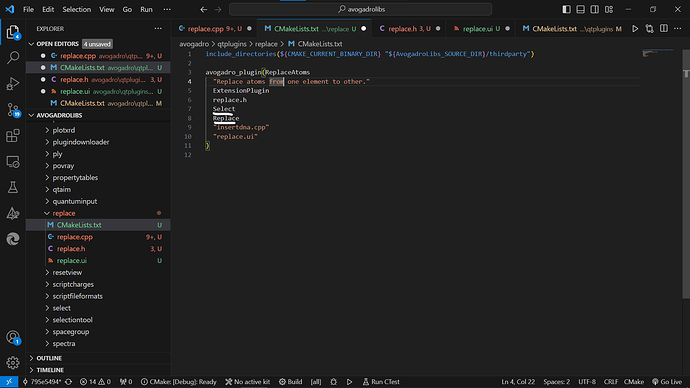Image resolution: width=690 pixels, height=388 pixels.
Task: Switch to replace.cpp tab
Action: coord(214,29)
